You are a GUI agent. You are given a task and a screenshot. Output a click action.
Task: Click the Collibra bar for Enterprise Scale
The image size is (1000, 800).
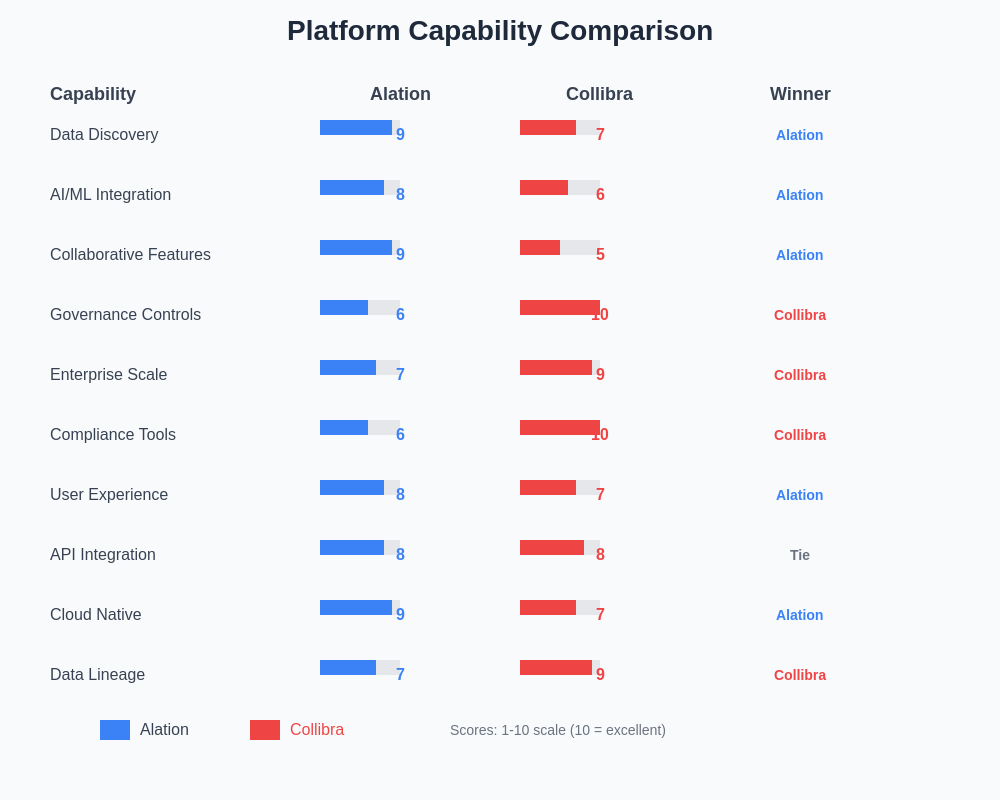click(556, 368)
